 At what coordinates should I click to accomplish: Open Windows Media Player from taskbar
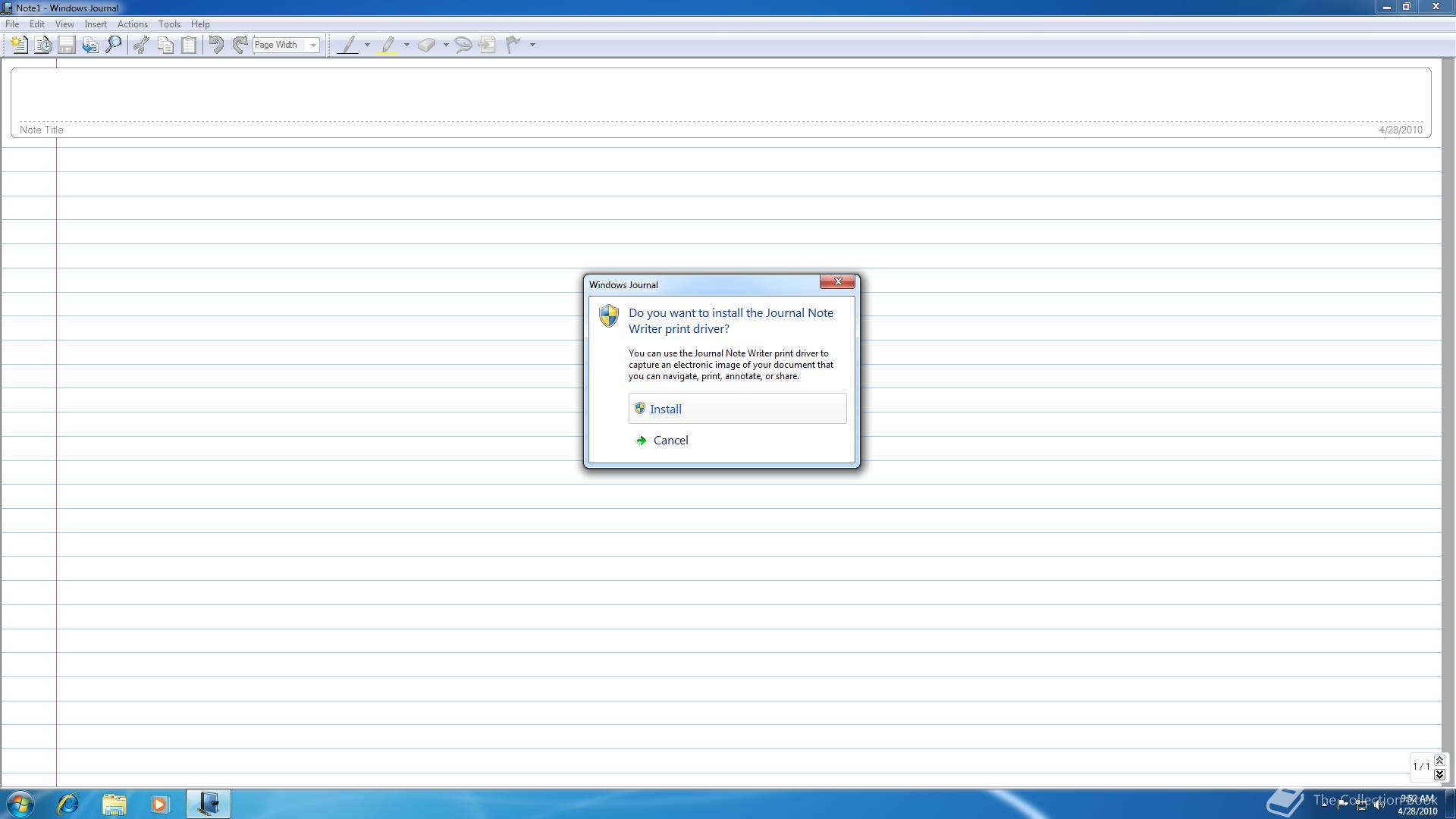(x=160, y=804)
